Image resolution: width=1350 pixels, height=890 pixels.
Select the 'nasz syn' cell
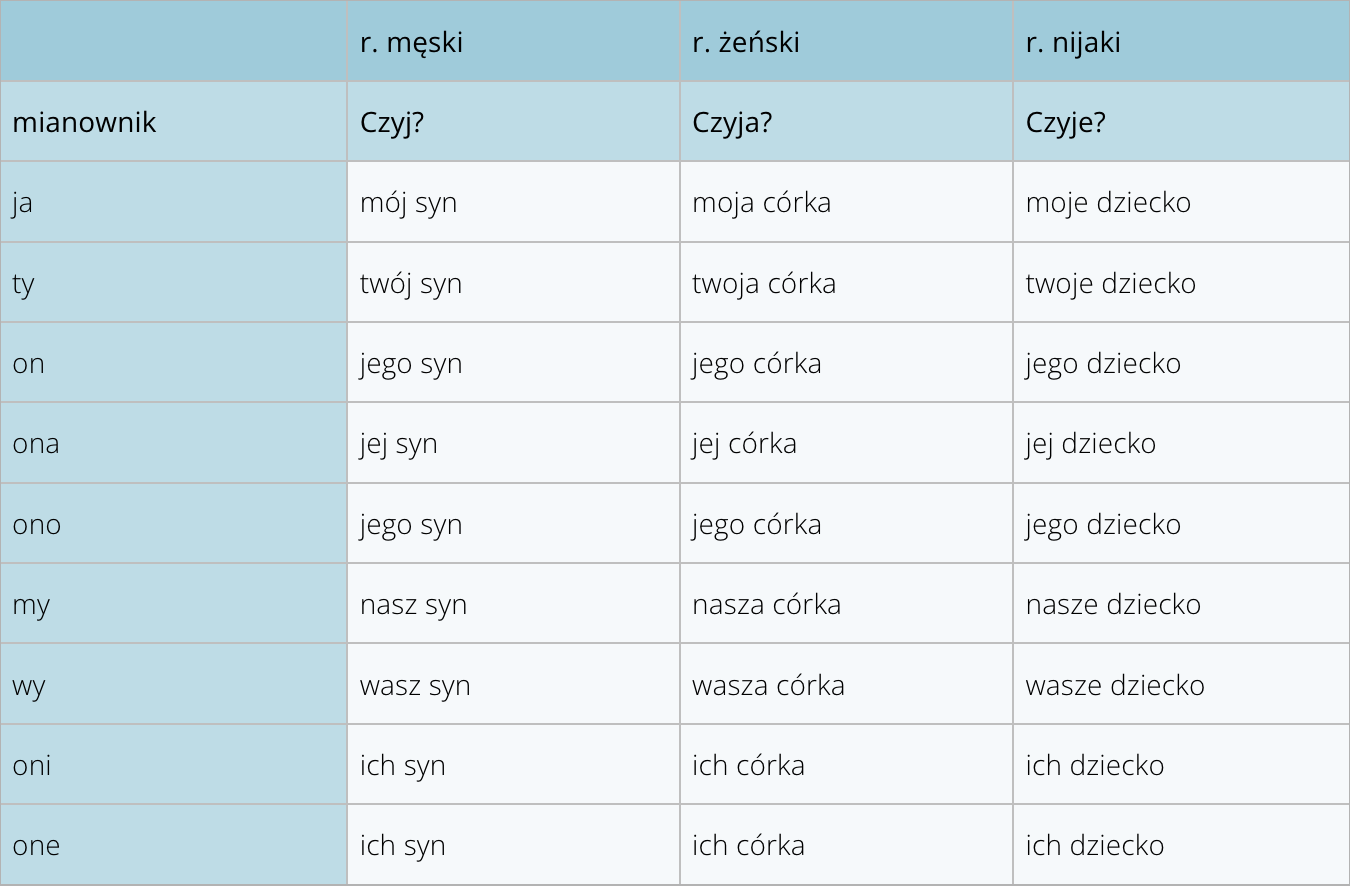click(513, 604)
